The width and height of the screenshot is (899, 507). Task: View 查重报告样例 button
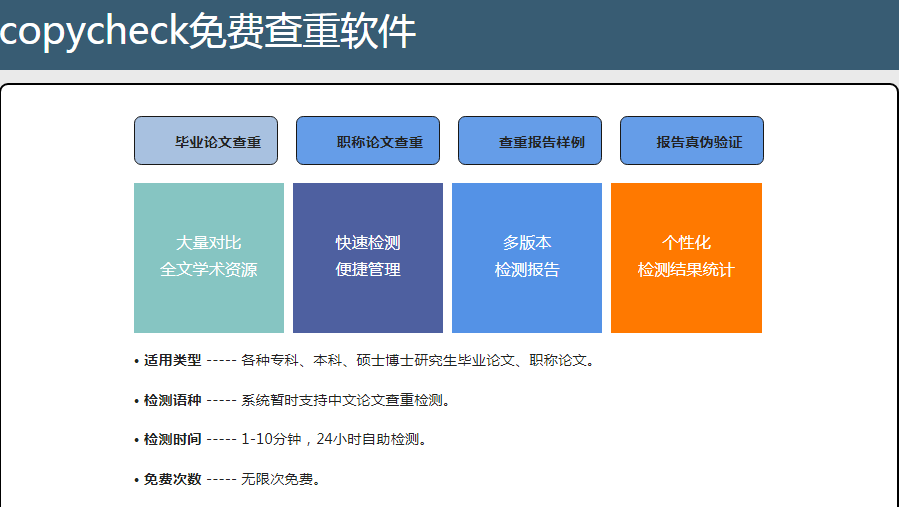click(x=530, y=141)
